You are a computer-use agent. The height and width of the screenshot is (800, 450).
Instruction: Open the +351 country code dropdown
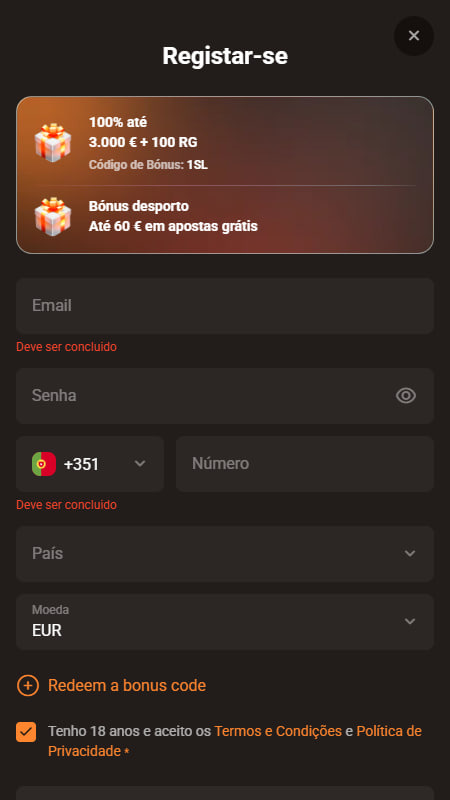pyautogui.click(x=90, y=464)
